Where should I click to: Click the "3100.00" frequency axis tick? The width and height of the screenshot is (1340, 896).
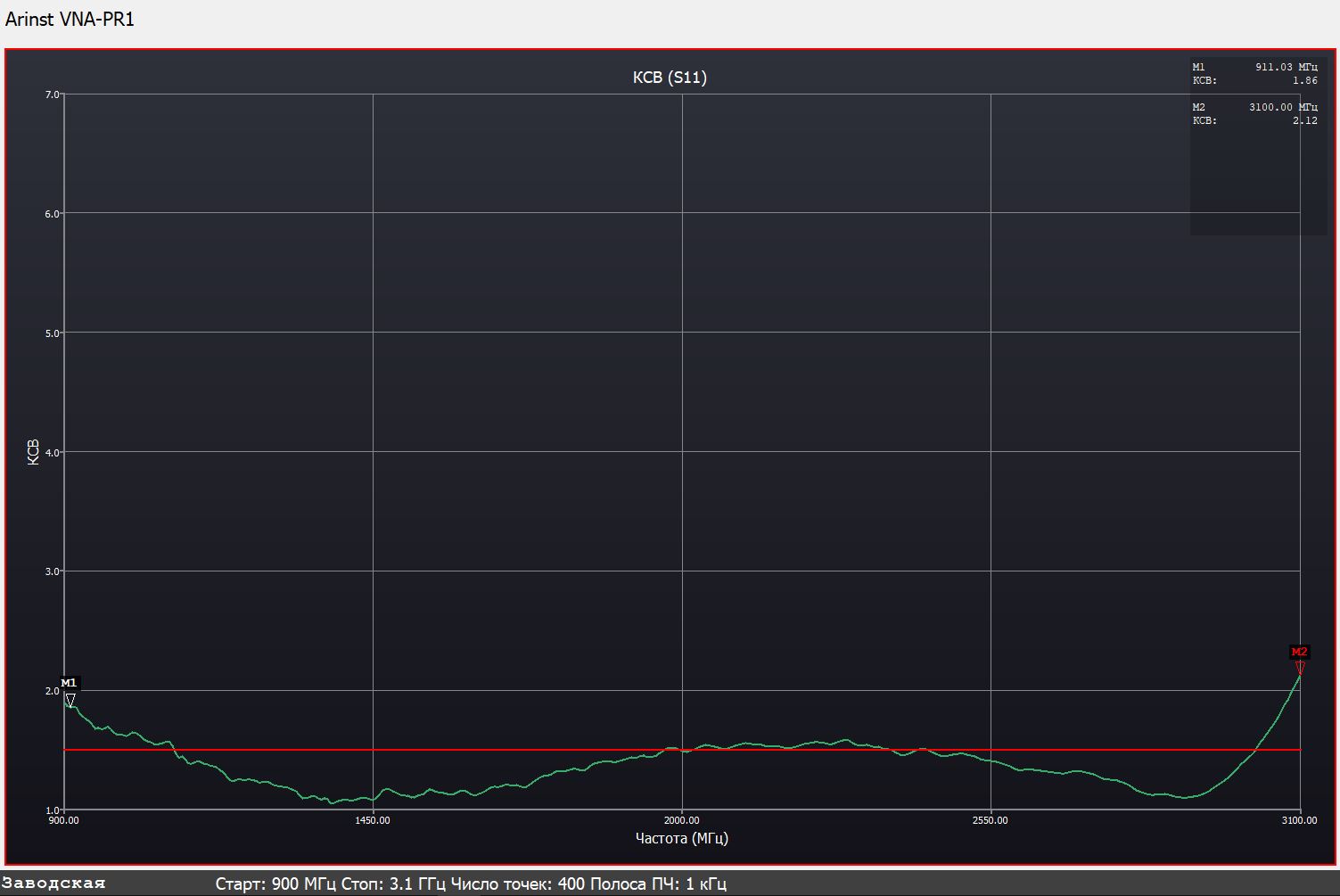click(x=1299, y=820)
